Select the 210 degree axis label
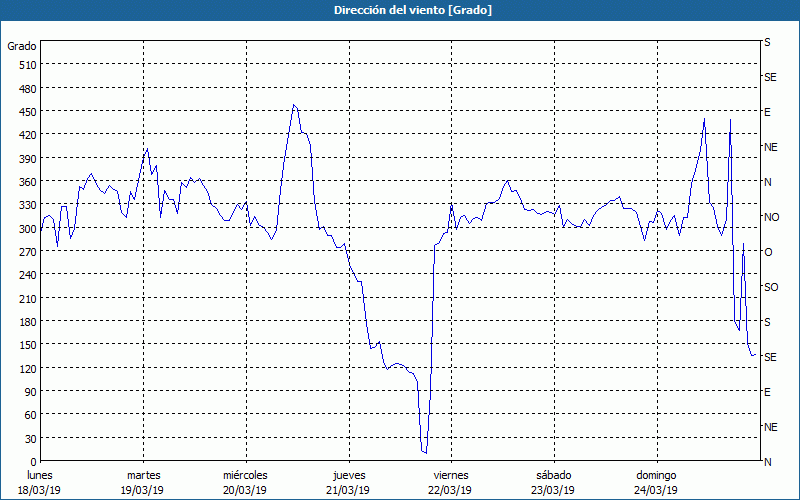 pos(29,299)
